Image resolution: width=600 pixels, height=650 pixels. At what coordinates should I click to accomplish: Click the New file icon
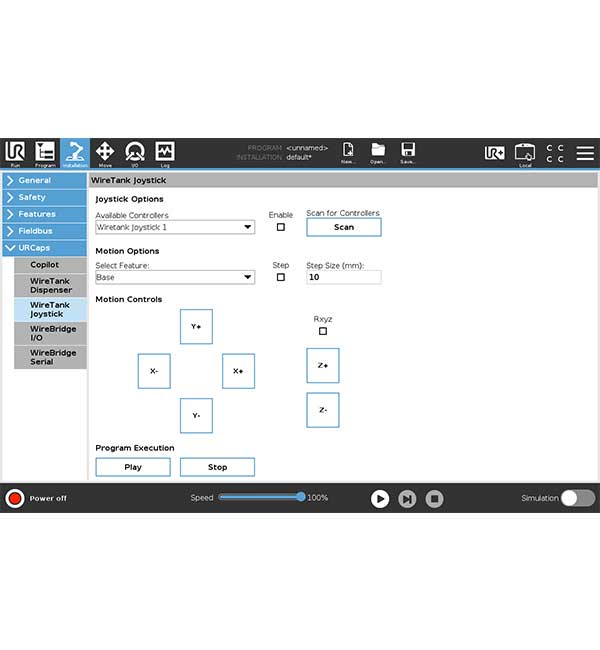pyautogui.click(x=348, y=152)
